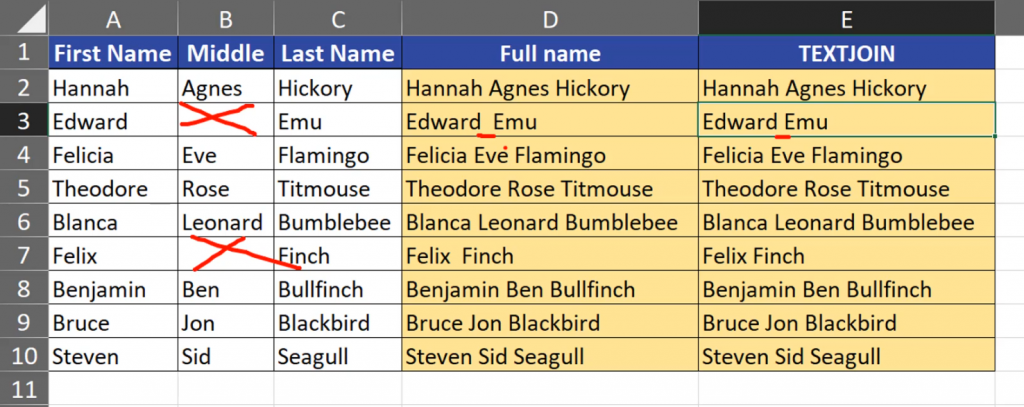
Task: Click the "Agnes" middle name cell
Action: (x=226, y=87)
